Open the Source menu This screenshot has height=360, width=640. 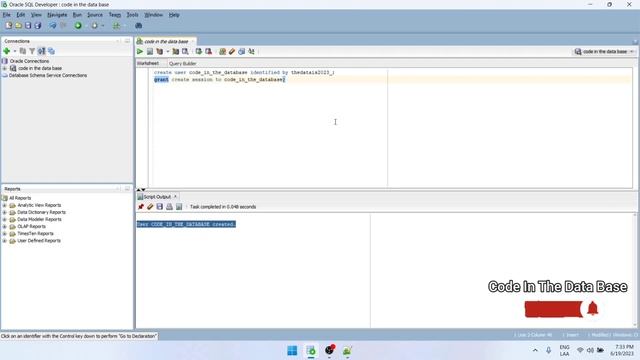(95, 15)
